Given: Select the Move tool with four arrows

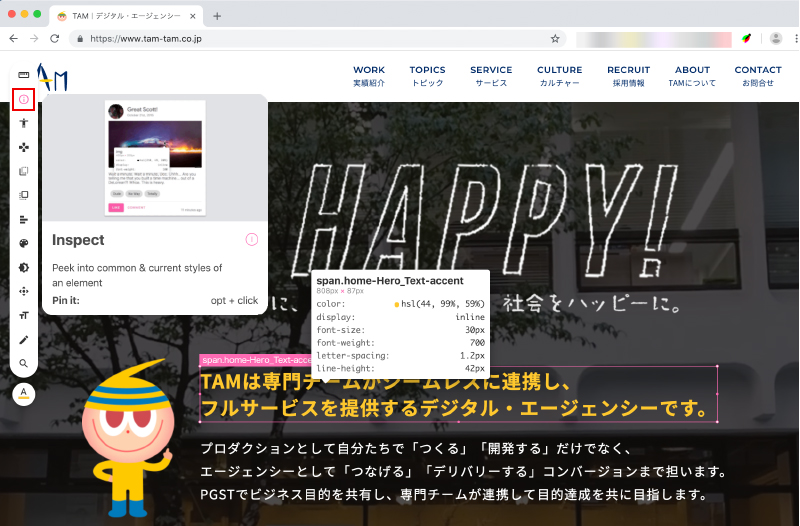Looking at the screenshot, I should tap(23, 147).
